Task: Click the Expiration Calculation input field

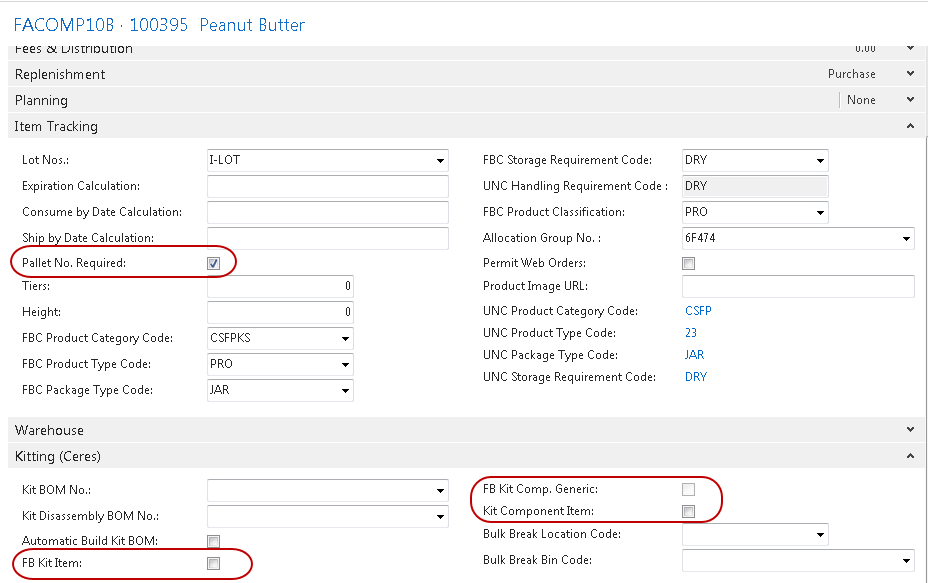Action: (327, 187)
